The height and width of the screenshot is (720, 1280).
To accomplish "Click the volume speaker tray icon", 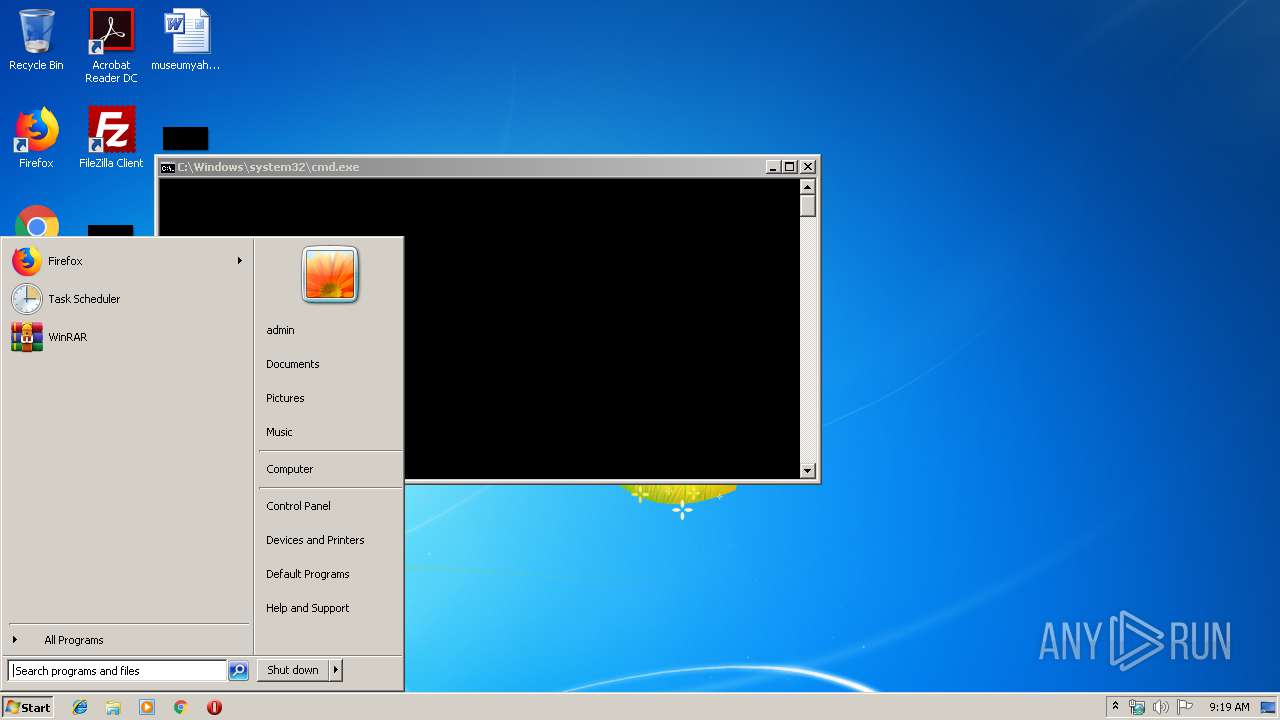I will tap(1160, 707).
